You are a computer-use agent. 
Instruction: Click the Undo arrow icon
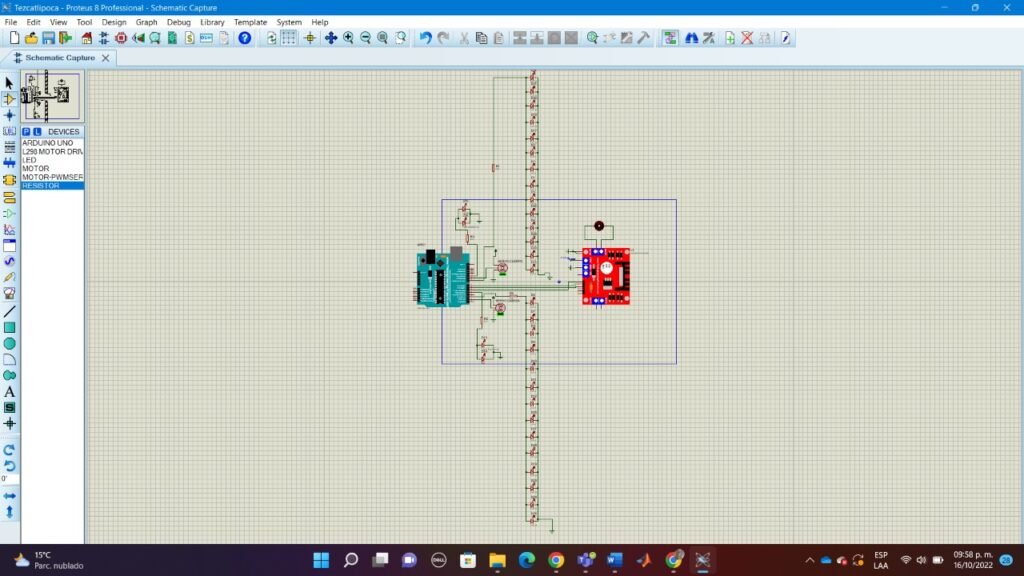pos(425,38)
